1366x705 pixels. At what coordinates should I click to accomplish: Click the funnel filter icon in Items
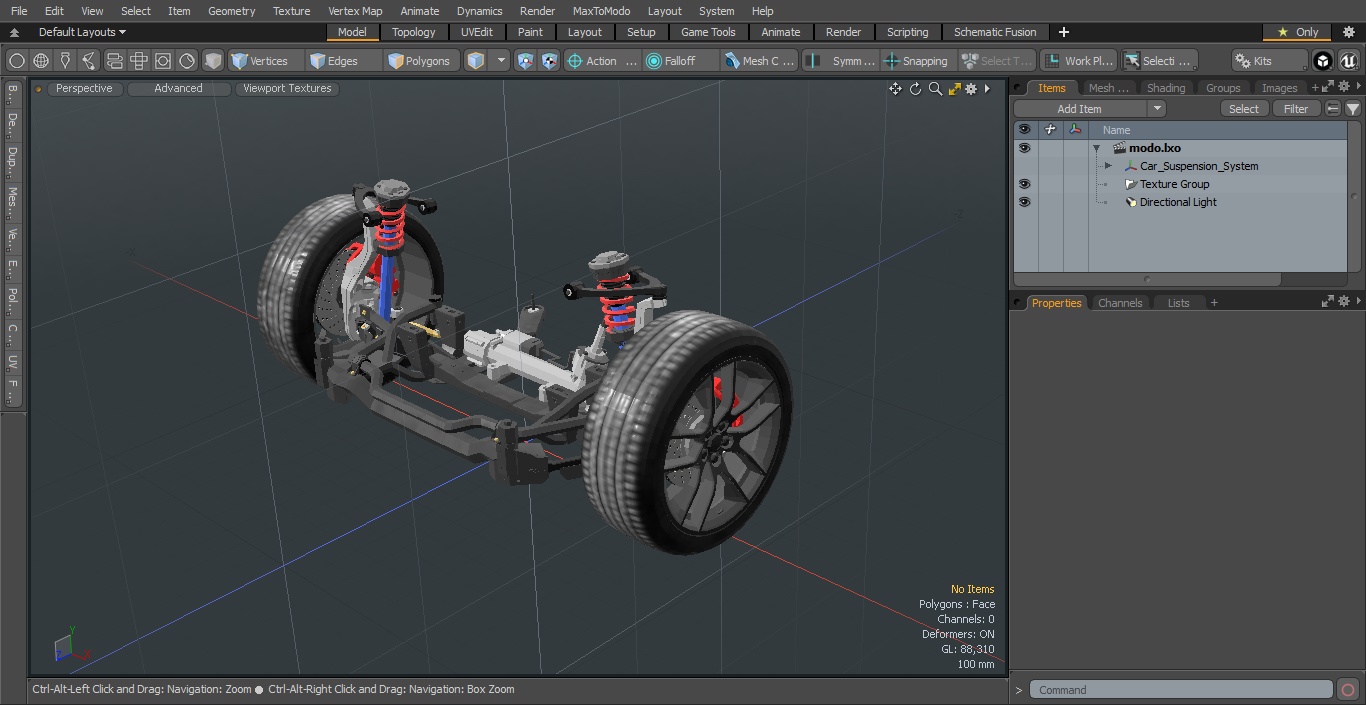tap(1353, 109)
